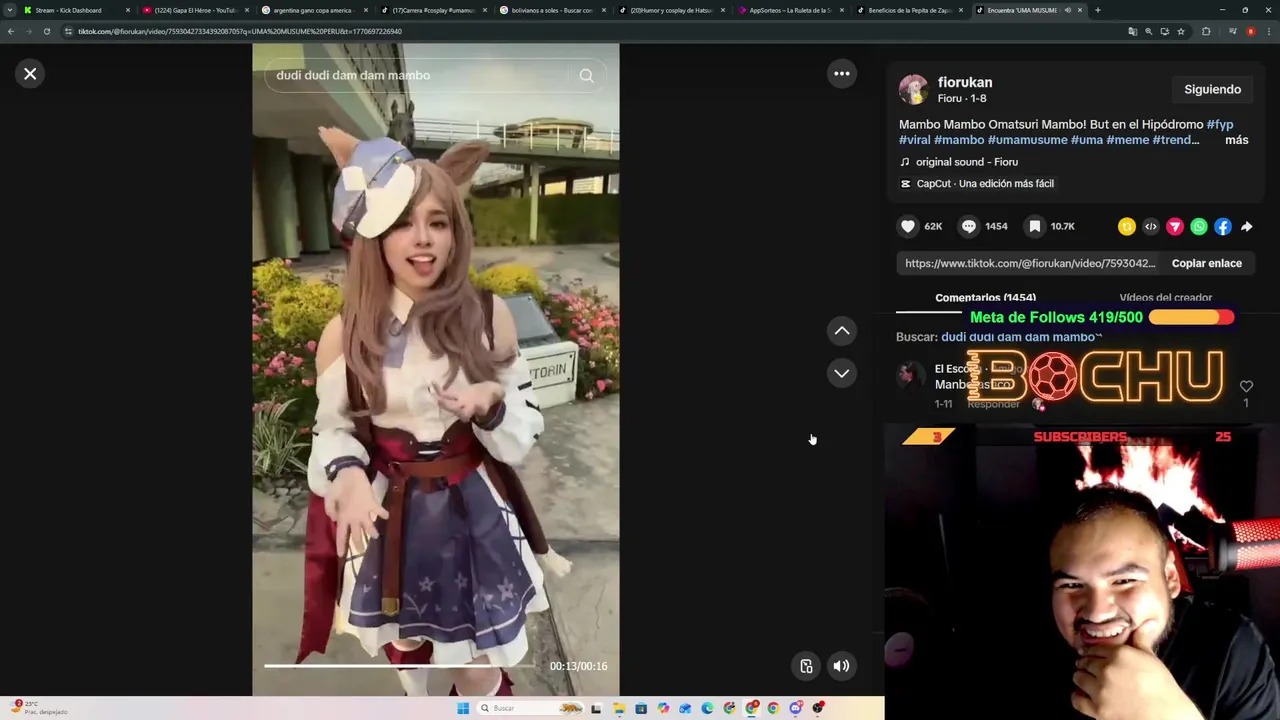
Task: Send to friends with red share icon
Action: [x=1175, y=227]
